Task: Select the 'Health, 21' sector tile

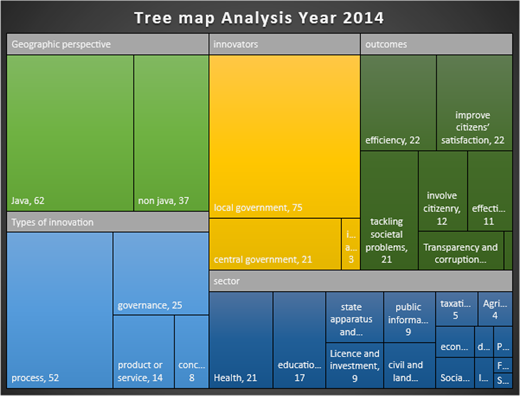Action: point(241,340)
